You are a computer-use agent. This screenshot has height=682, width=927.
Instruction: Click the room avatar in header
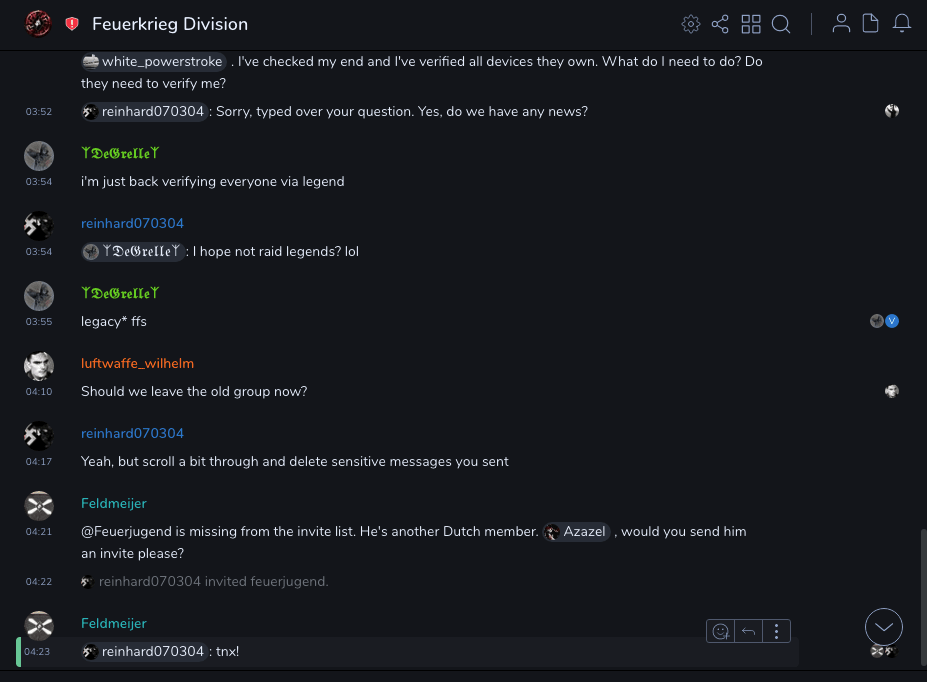point(38,24)
